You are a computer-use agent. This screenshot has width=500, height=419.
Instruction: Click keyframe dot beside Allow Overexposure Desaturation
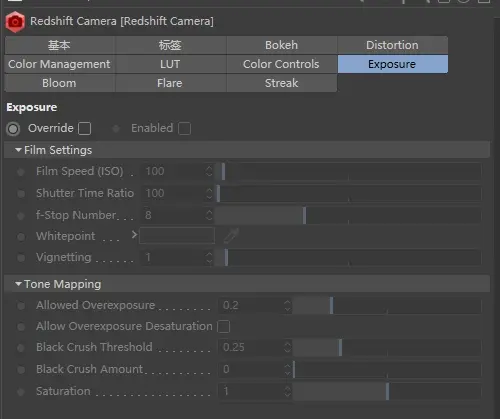pos(21,327)
